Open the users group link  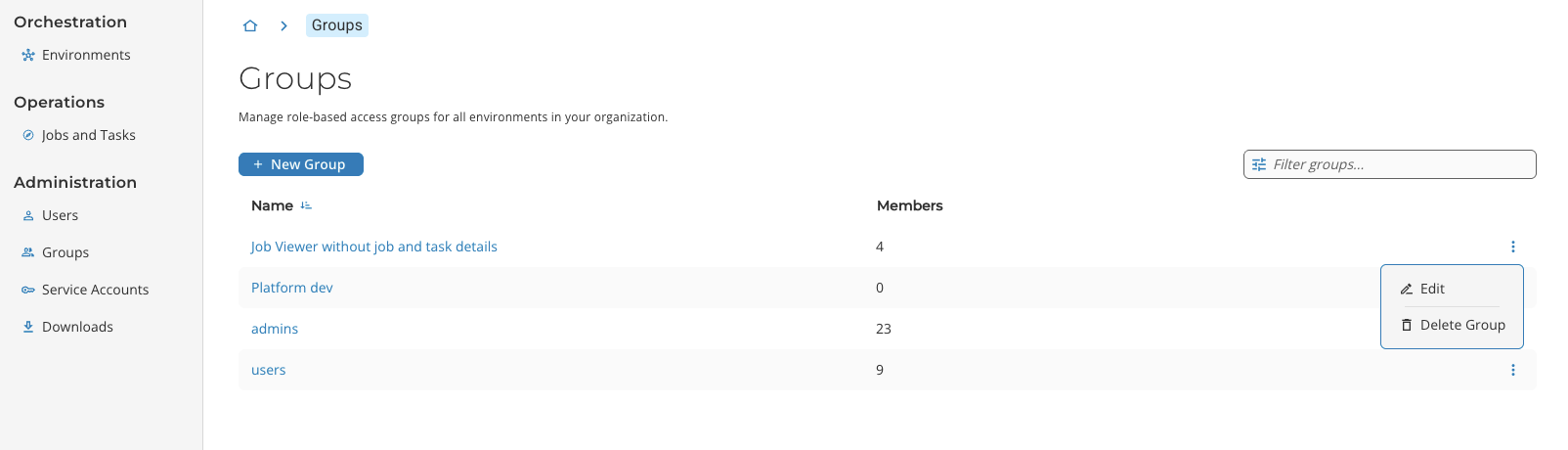coord(269,370)
